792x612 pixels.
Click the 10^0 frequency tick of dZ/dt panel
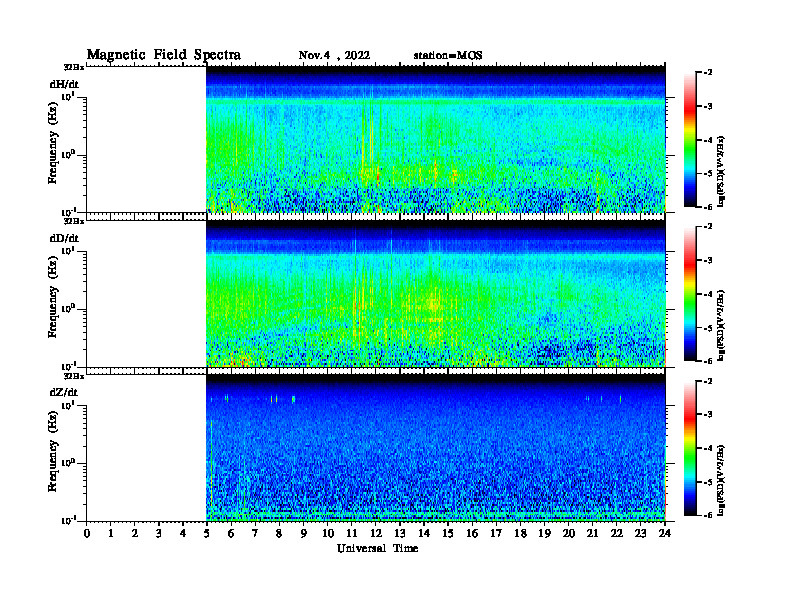pyautogui.click(x=67, y=462)
